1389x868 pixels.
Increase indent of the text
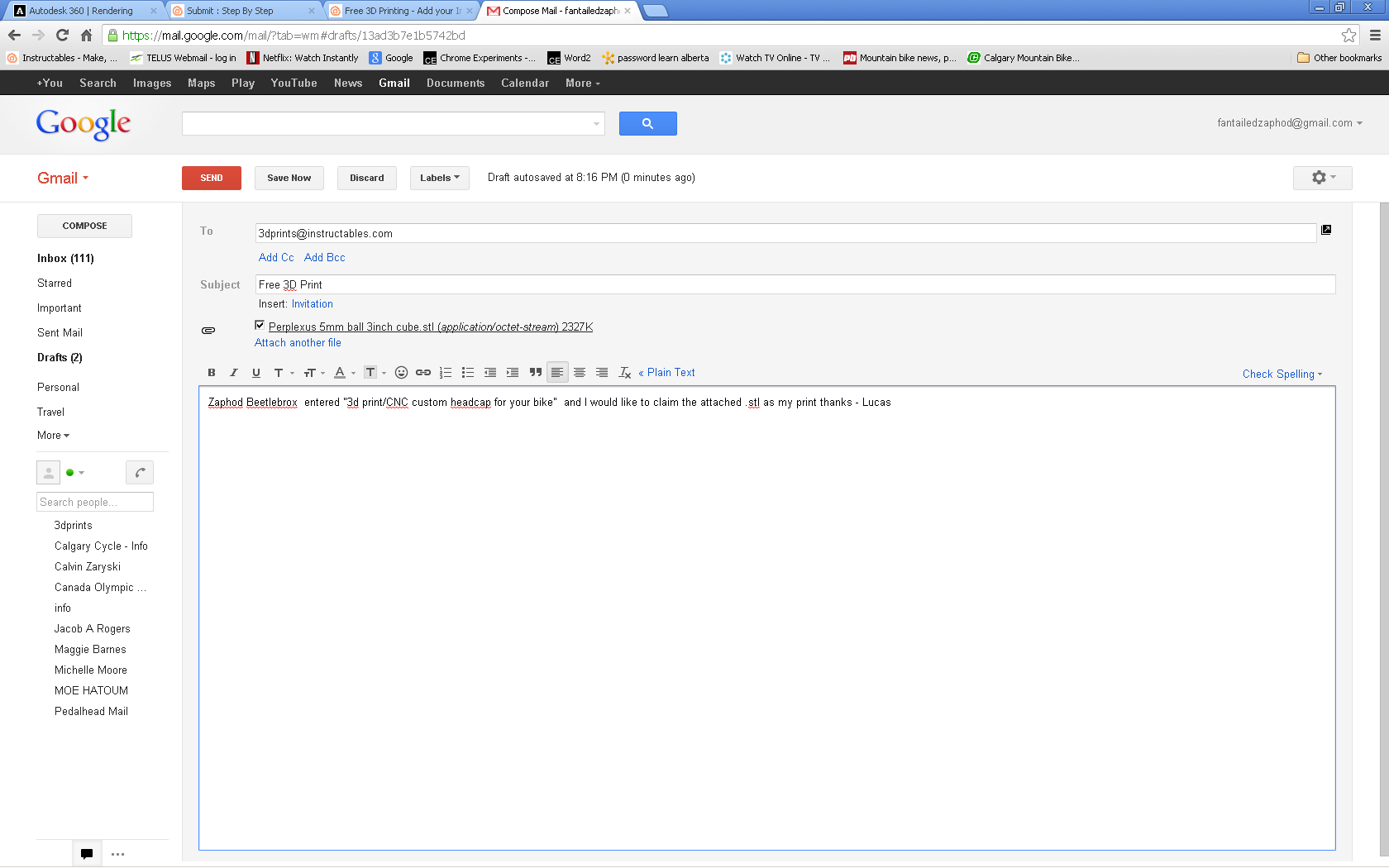coord(513,373)
